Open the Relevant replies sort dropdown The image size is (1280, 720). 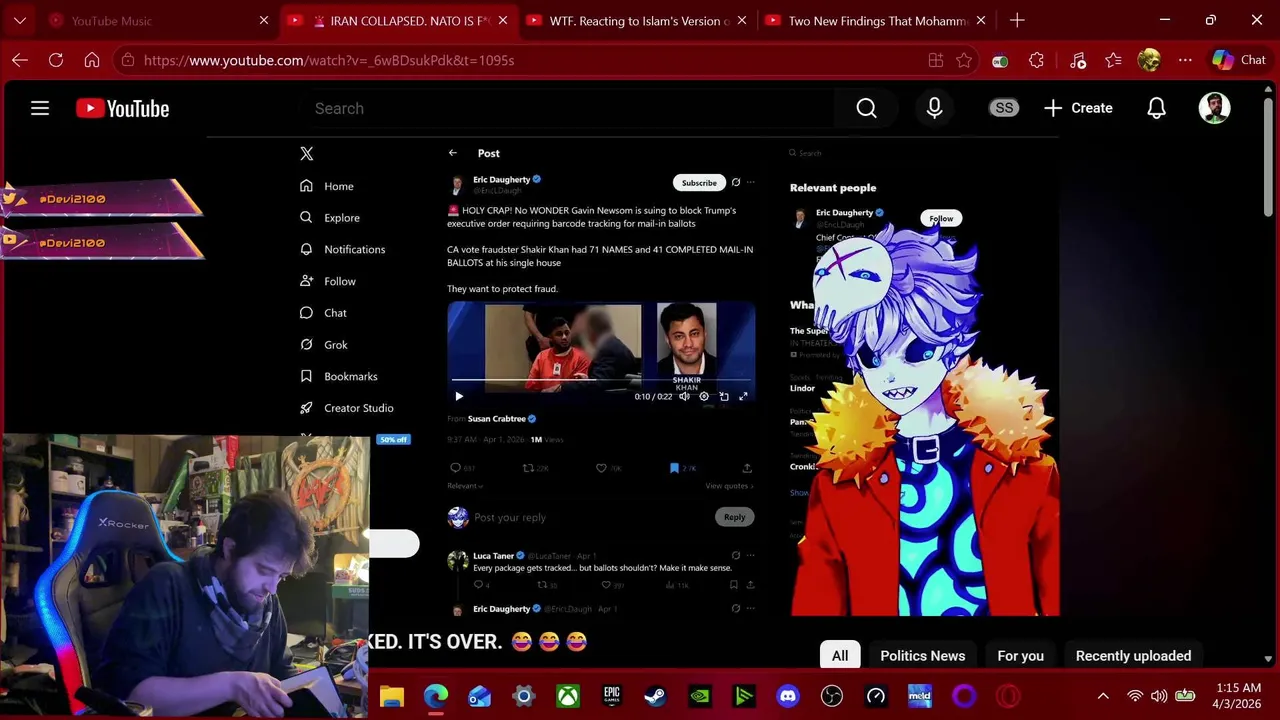(465, 486)
